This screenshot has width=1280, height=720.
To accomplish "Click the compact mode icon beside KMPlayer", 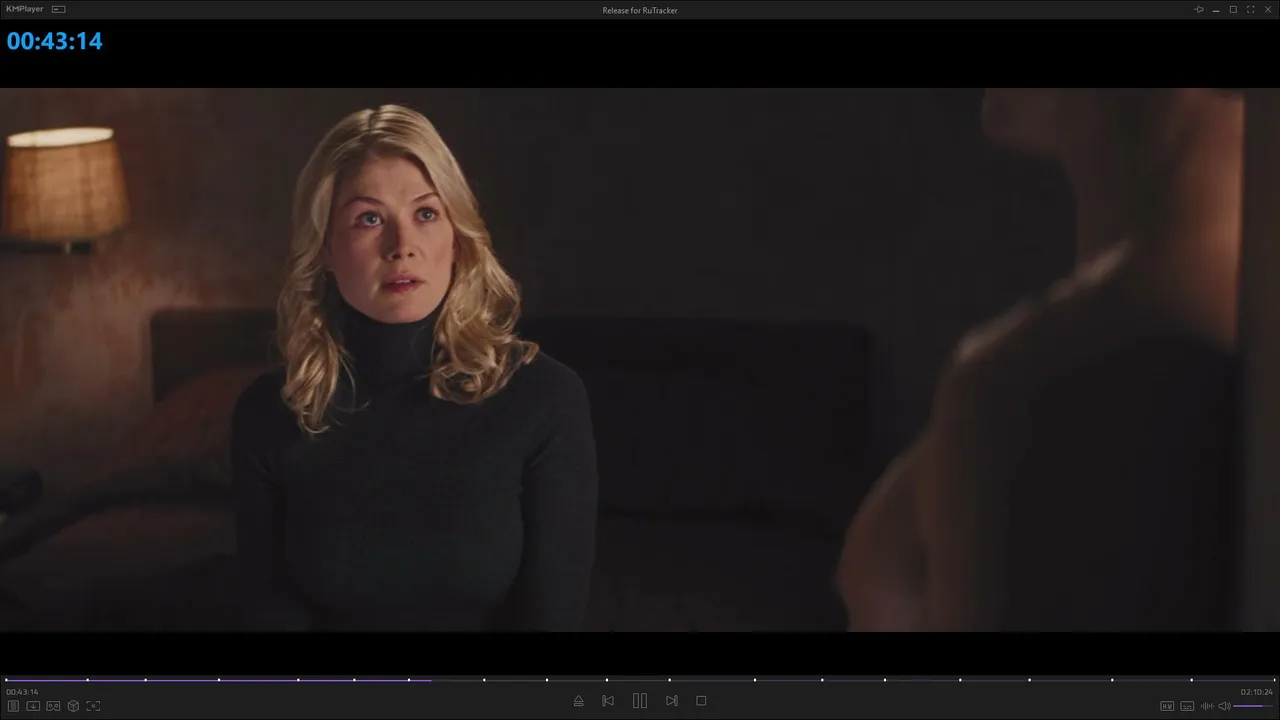I will (58, 9).
